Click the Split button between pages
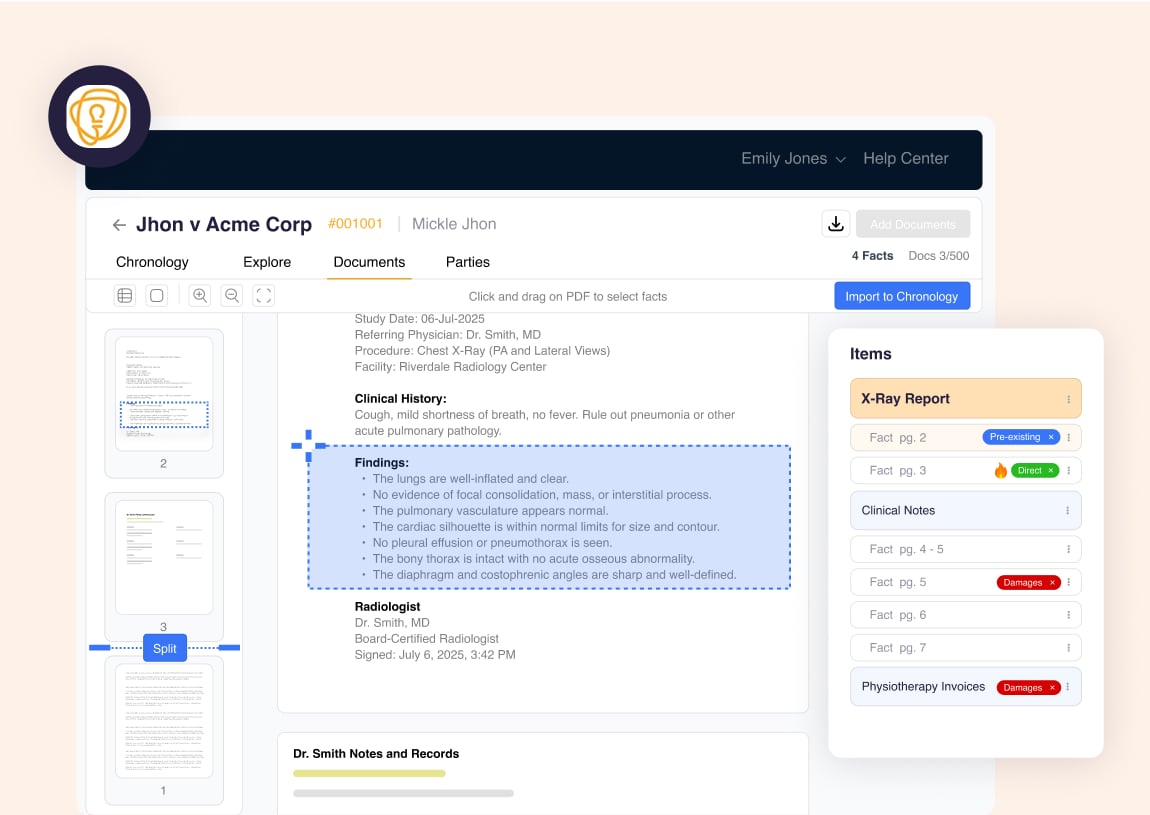 [x=164, y=648]
